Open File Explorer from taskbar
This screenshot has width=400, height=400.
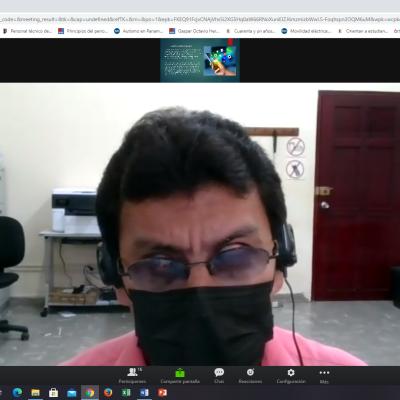[x=35, y=393]
